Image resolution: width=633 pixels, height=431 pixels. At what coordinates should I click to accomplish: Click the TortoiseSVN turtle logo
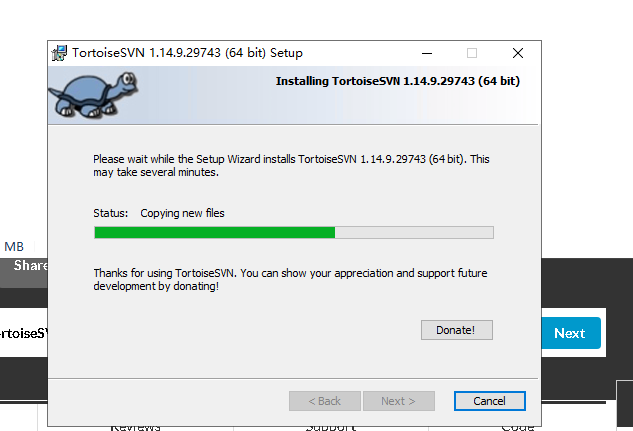[x=93, y=95]
